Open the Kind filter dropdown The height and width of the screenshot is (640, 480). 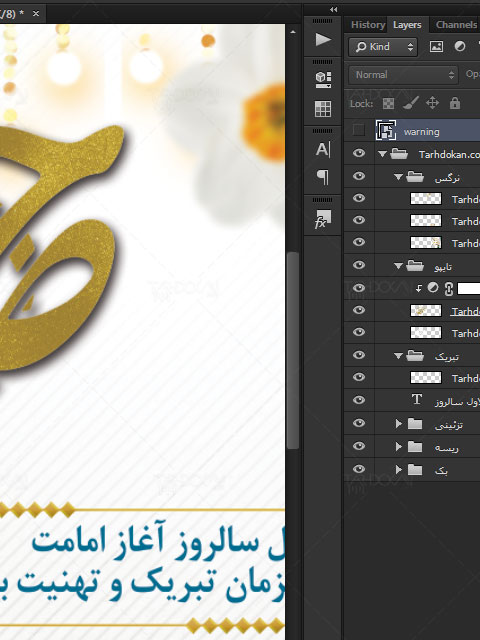coord(383,47)
